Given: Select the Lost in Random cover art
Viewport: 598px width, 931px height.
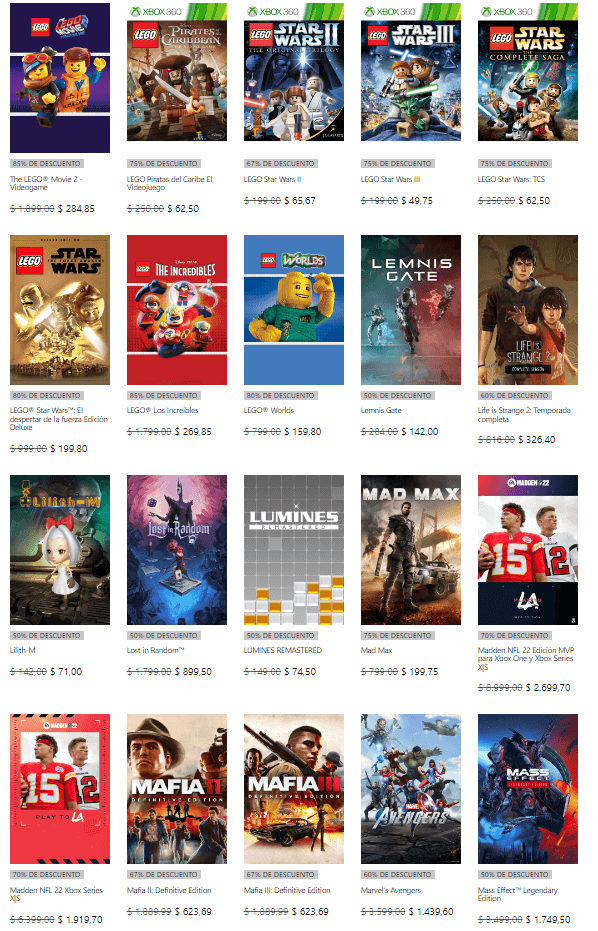Looking at the screenshot, I should 176,550.
